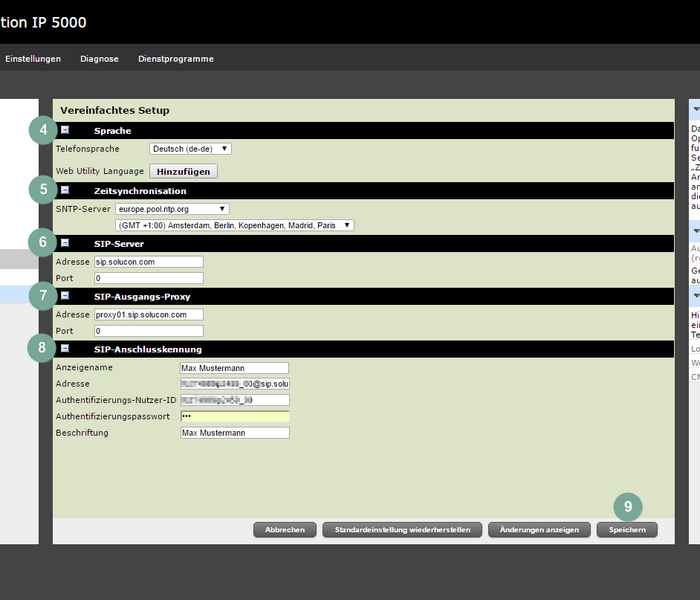The width and height of the screenshot is (700, 600).
Task: Collapse the Sprache section
Action: pos(65,130)
